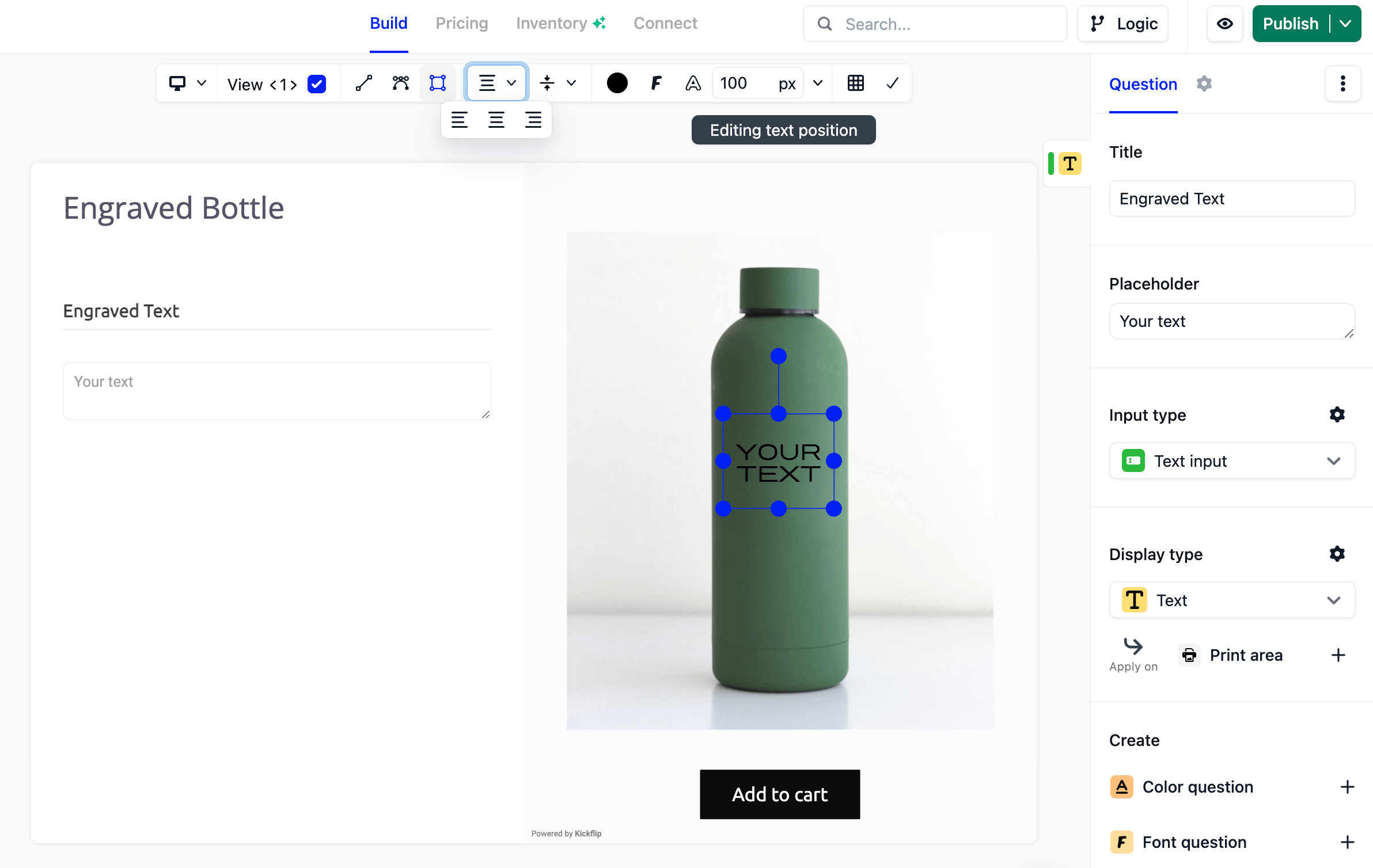Screen dimensions: 1373x868
Task: Click the text outline A icon
Action: [693, 83]
